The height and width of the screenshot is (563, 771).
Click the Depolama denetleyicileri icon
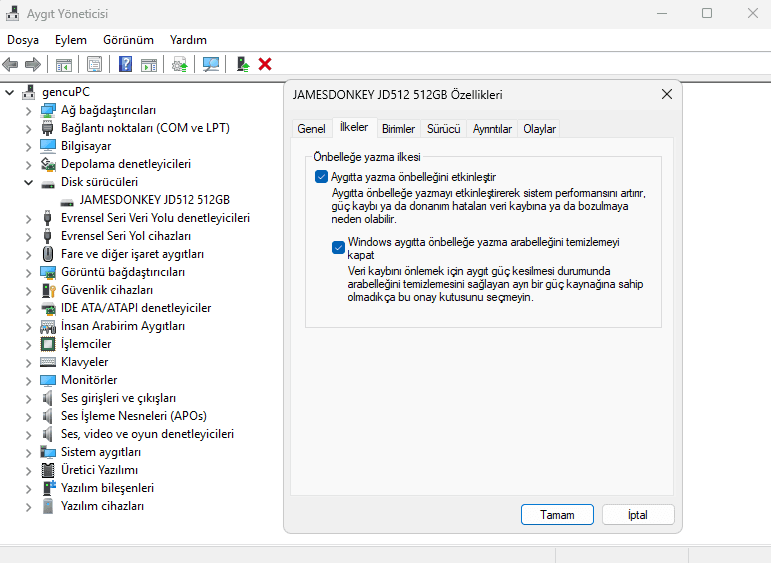click(x=48, y=164)
